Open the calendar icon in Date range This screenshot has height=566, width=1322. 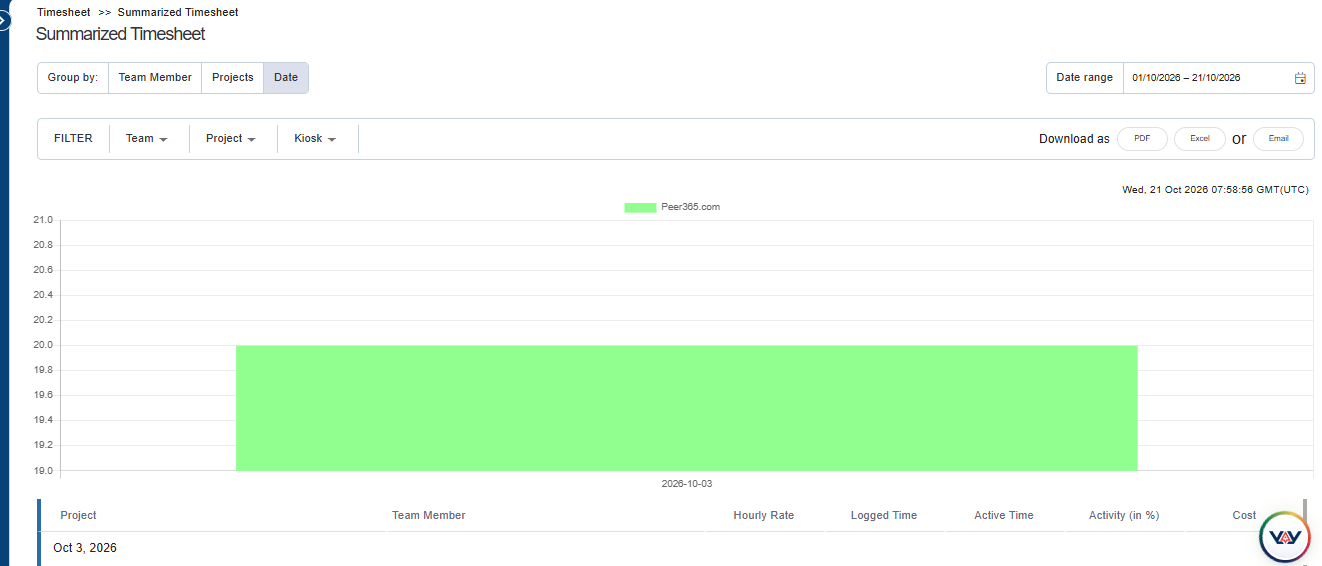(x=1300, y=78)
